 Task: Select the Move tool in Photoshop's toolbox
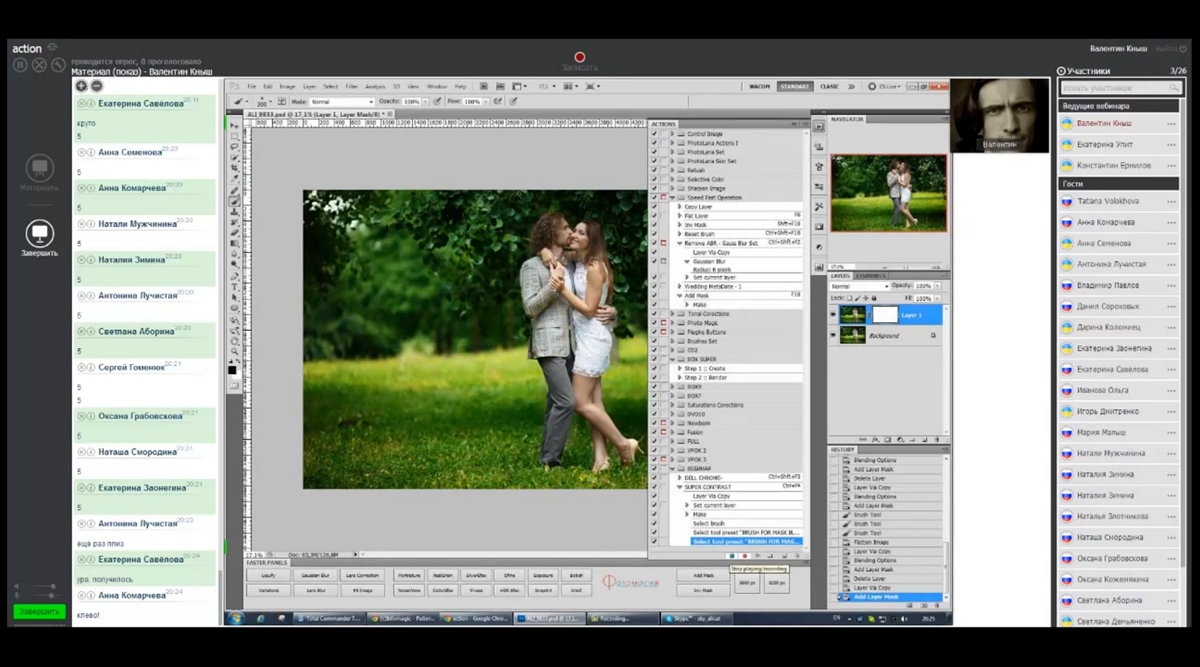coord(234,125)
